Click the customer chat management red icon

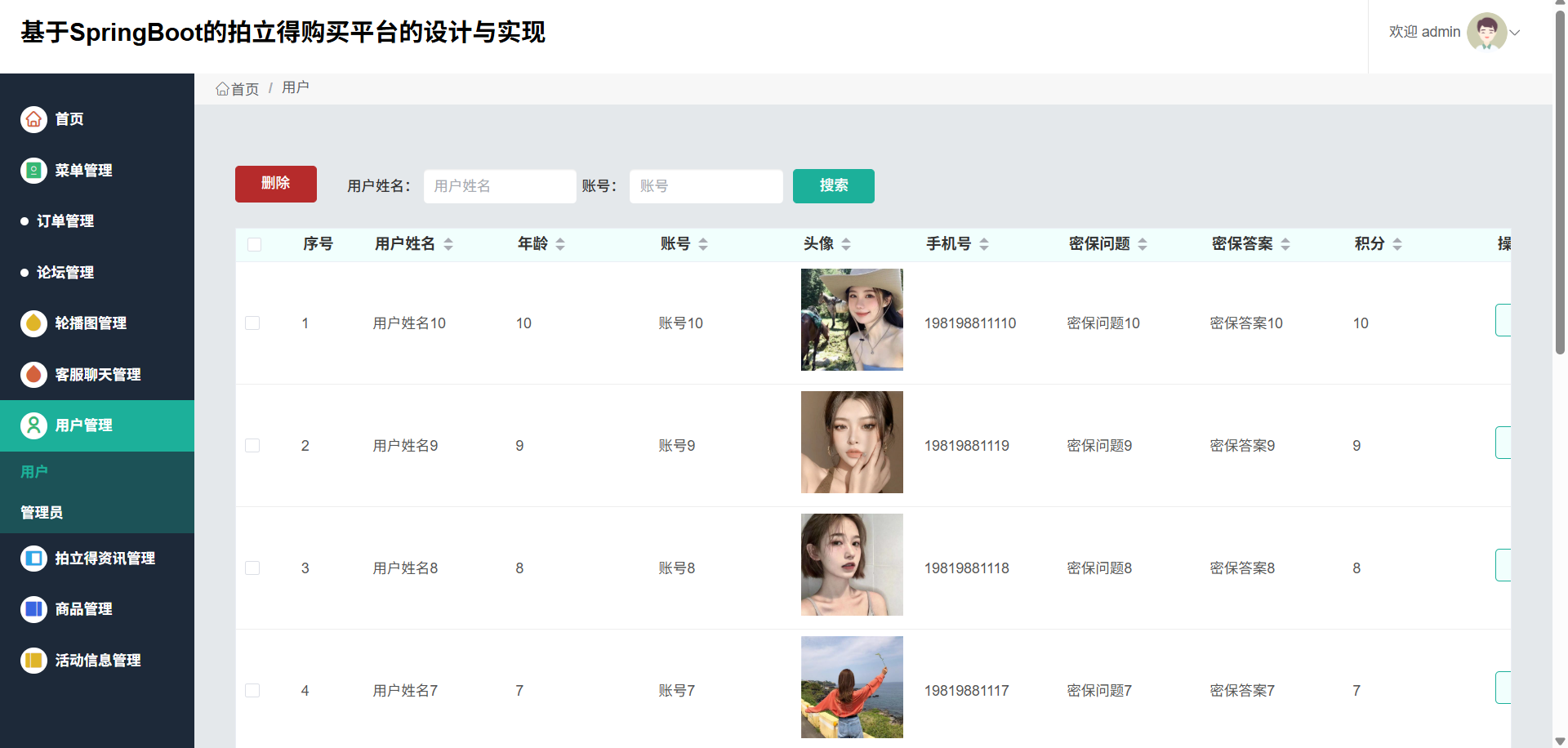click(33, 375)
